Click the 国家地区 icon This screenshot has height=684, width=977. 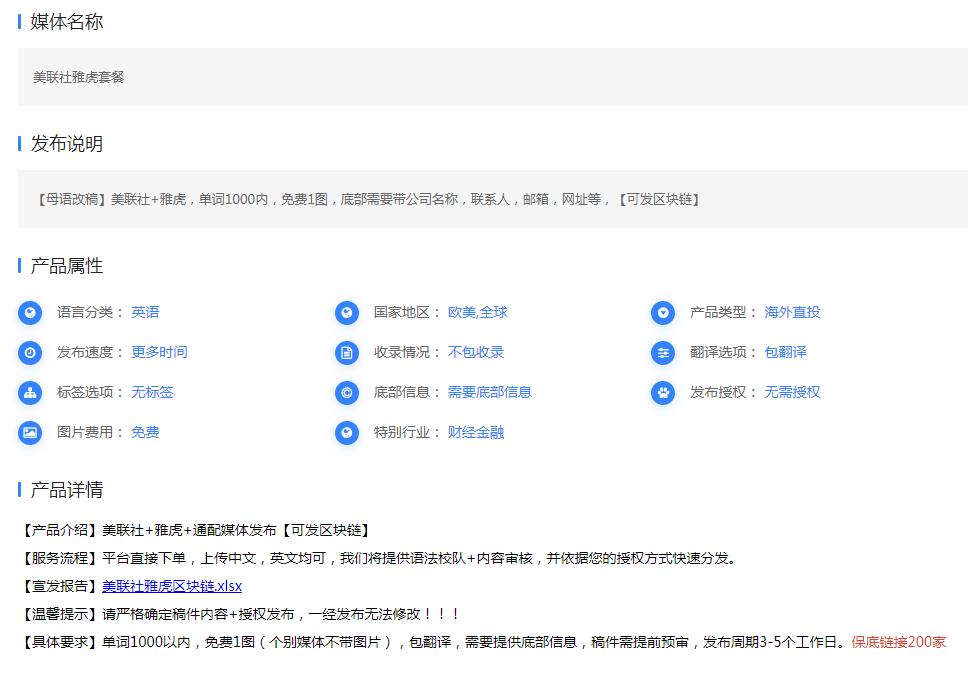(x=346, y=313)
